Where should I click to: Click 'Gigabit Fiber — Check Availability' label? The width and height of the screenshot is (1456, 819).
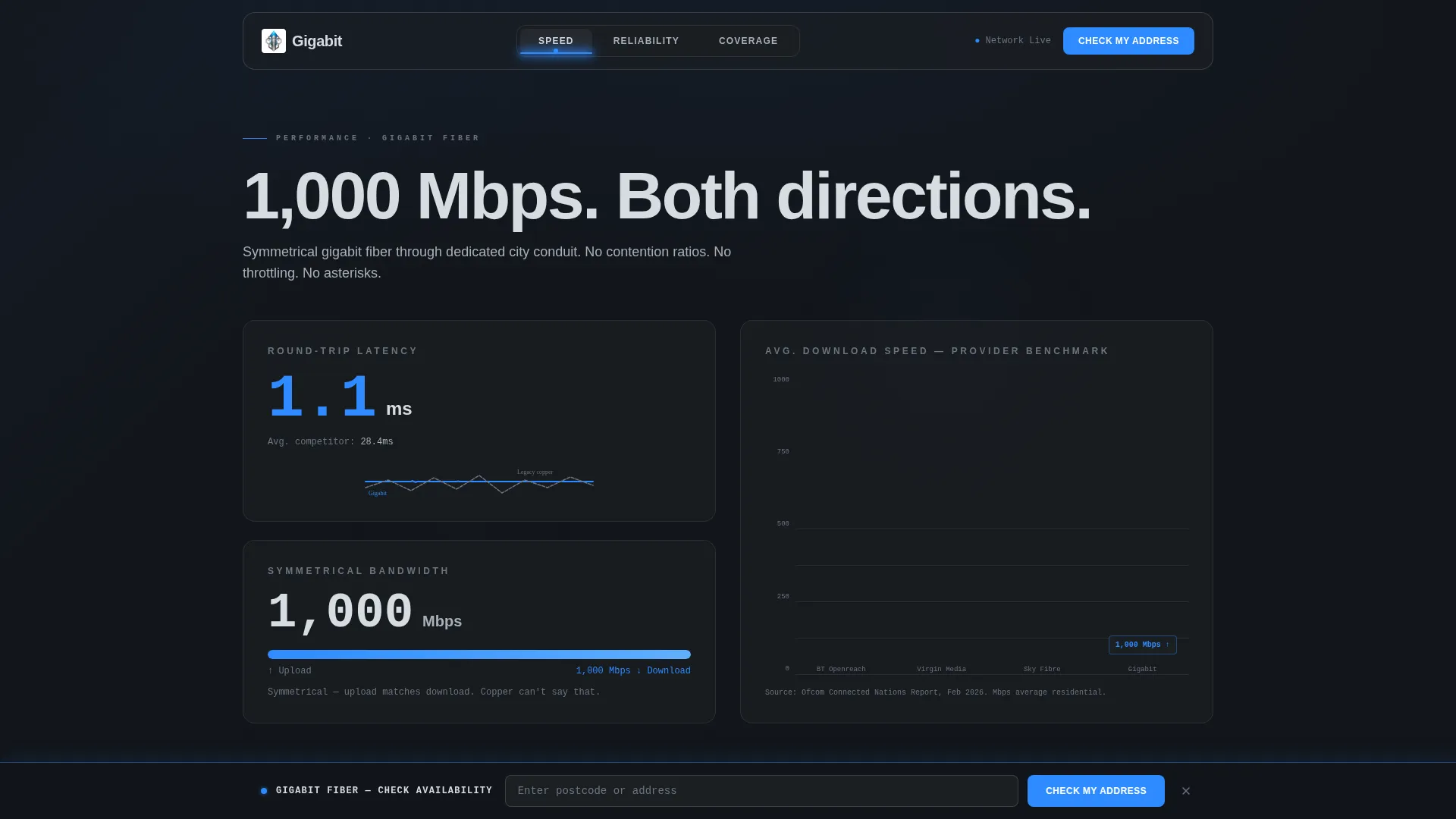point(384,791)
